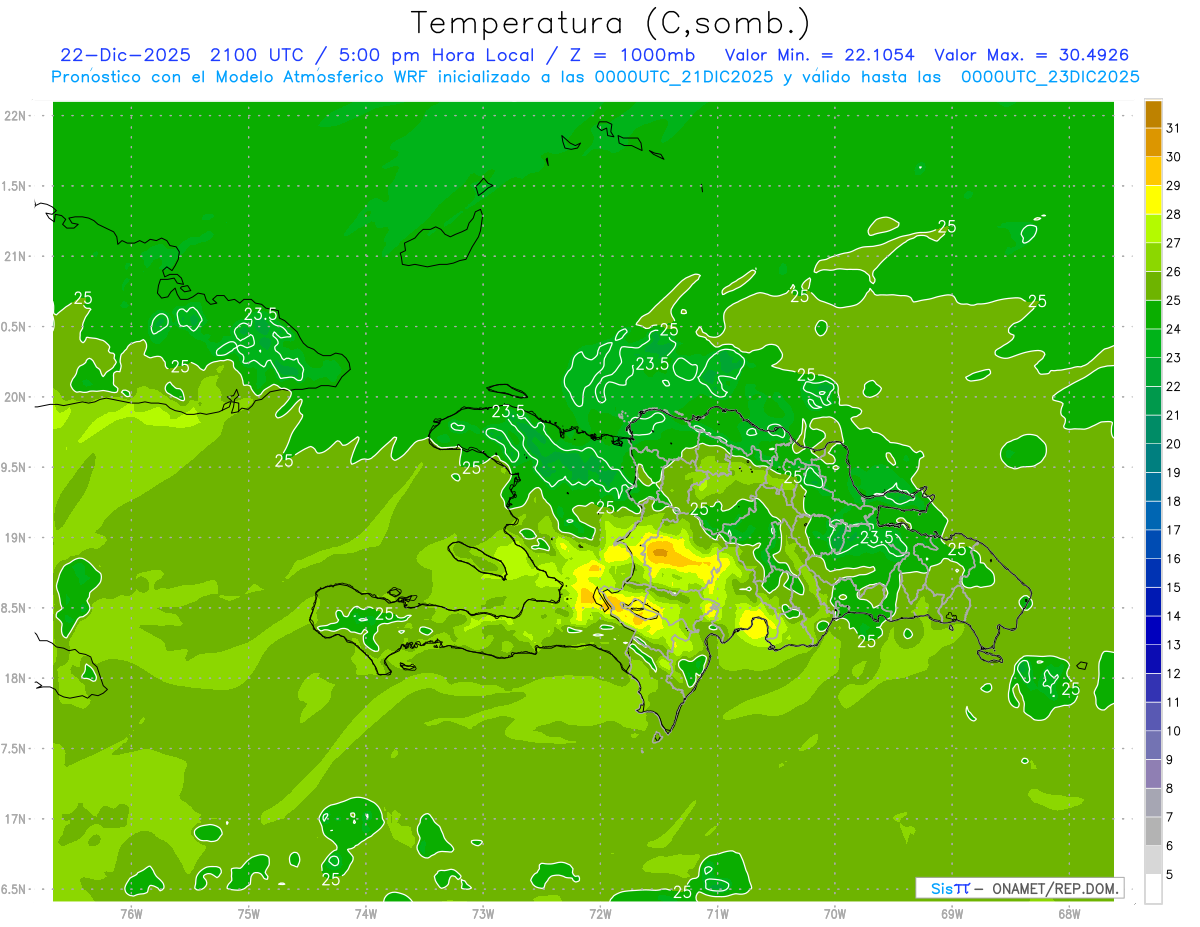Click the title "Temperatura (C,somb.)"

(x=611, y=23)
